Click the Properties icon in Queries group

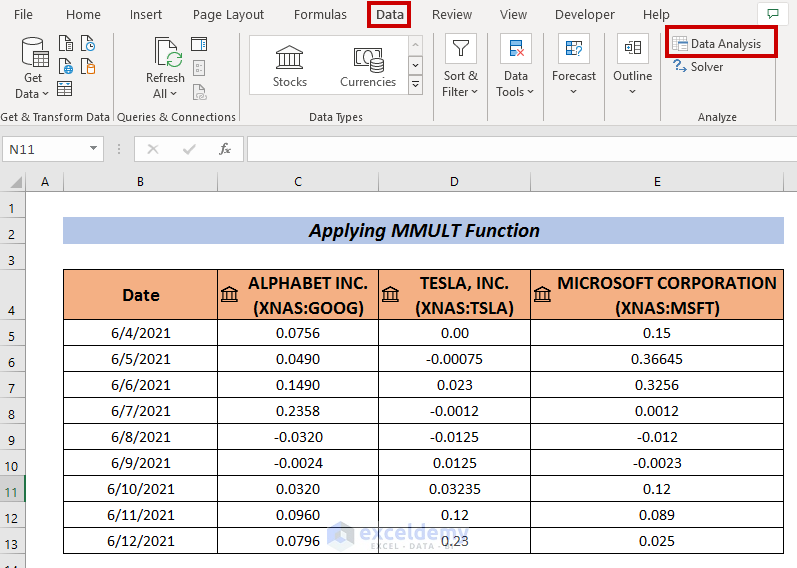click(x=199, y=68)
